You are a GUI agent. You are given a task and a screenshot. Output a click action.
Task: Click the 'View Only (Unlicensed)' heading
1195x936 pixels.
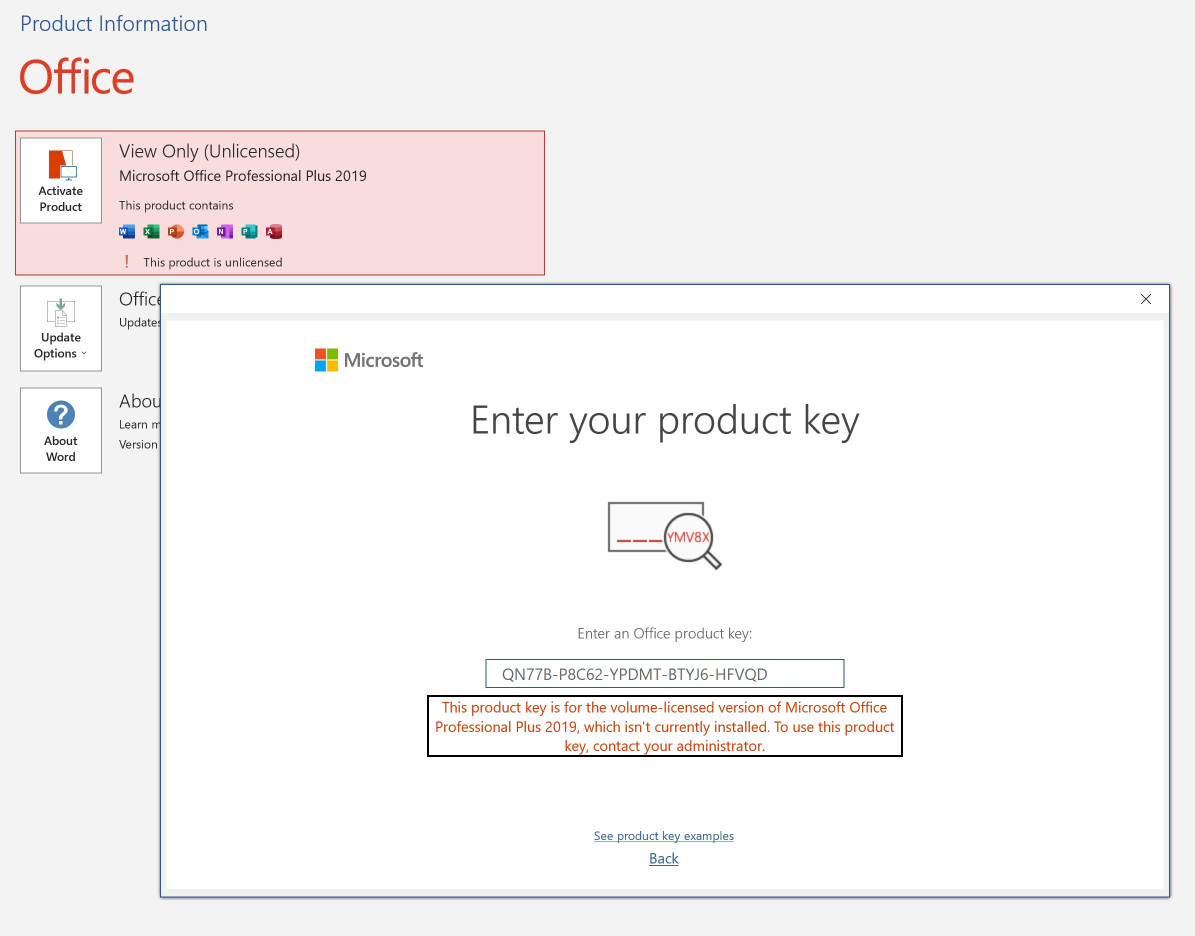(210, 152)
